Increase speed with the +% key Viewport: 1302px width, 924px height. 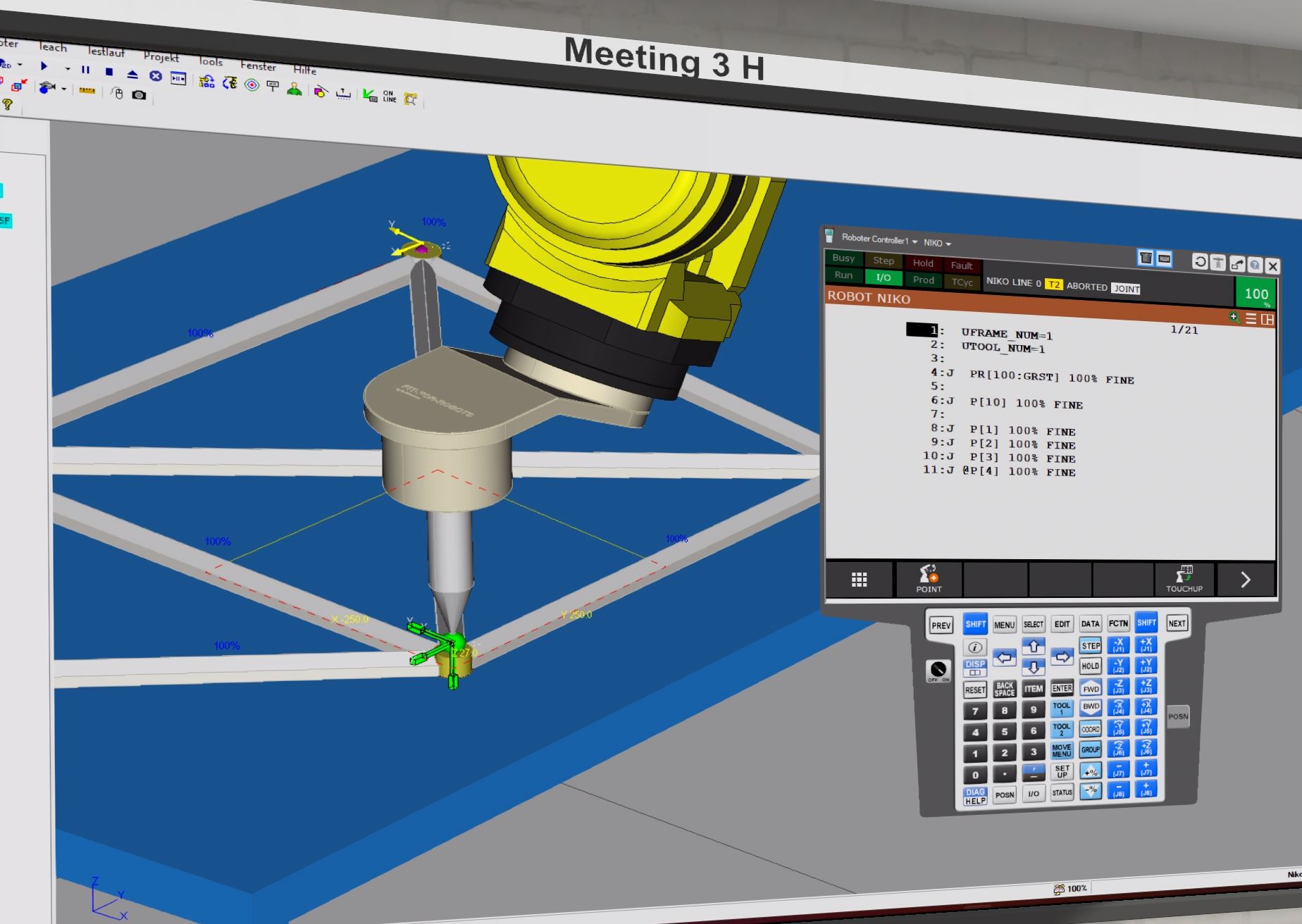[x=1091, y=771]
